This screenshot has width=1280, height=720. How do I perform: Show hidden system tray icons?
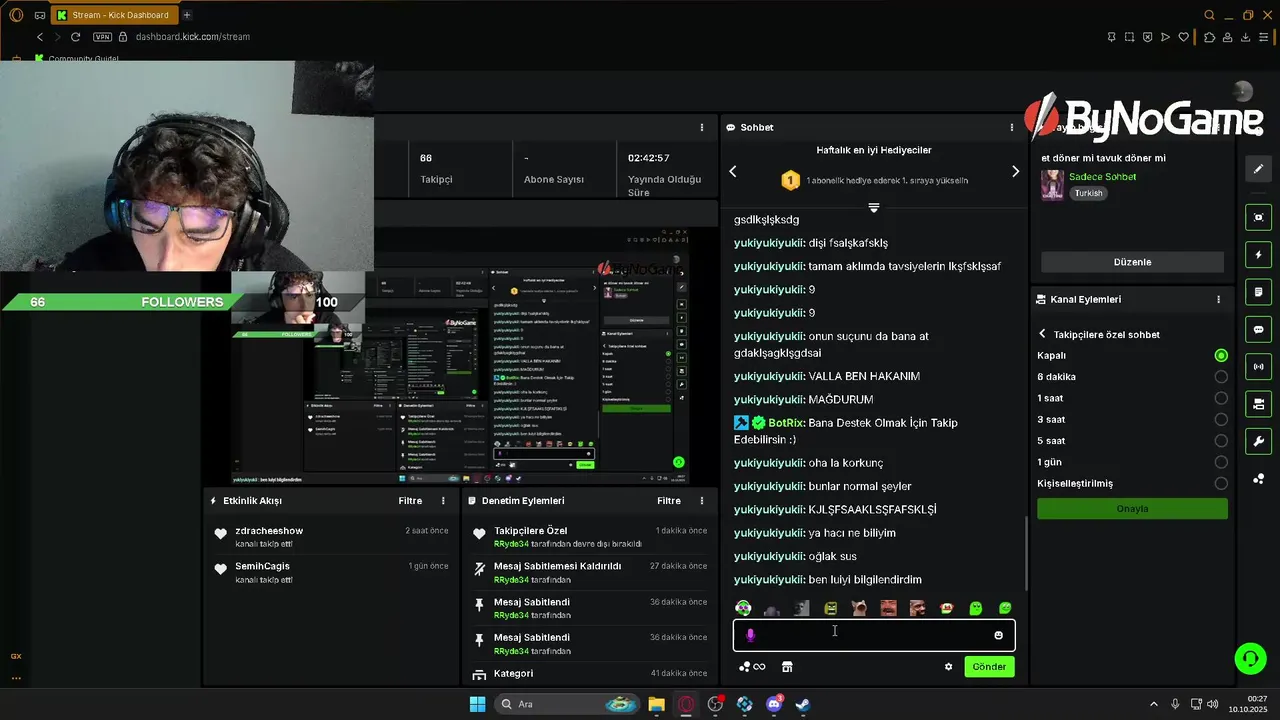pos(1153,704)
